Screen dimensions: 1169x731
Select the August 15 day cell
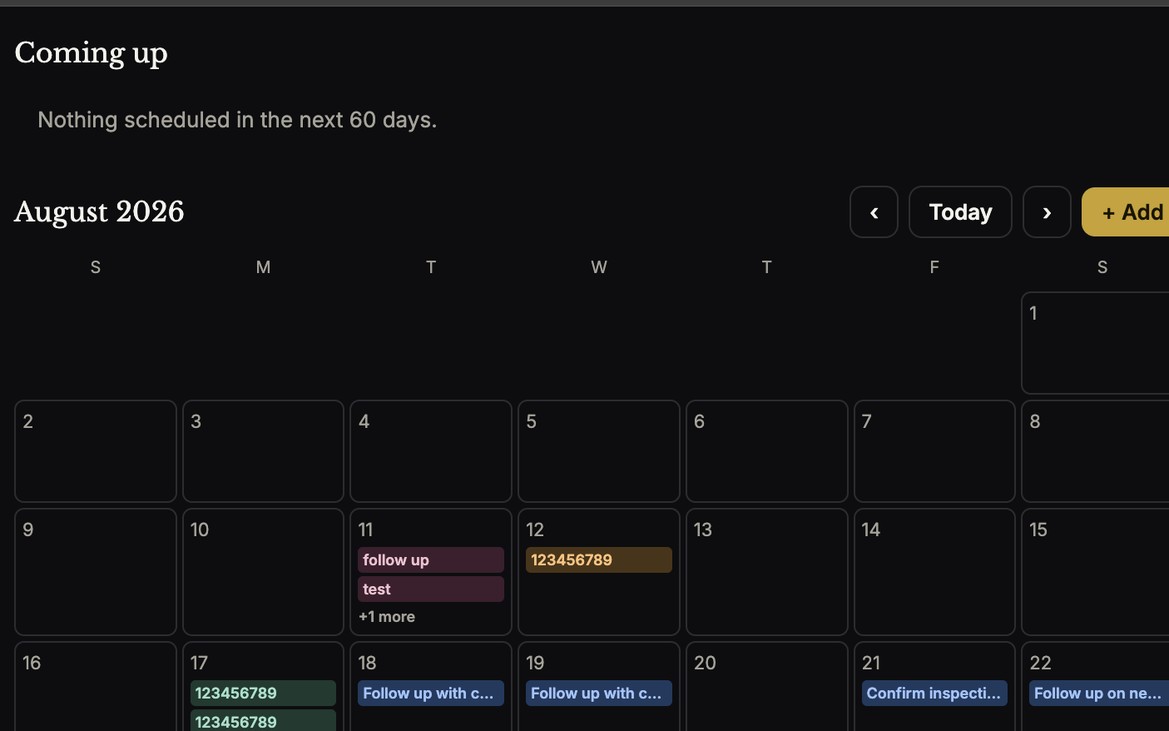[1095, 572]
